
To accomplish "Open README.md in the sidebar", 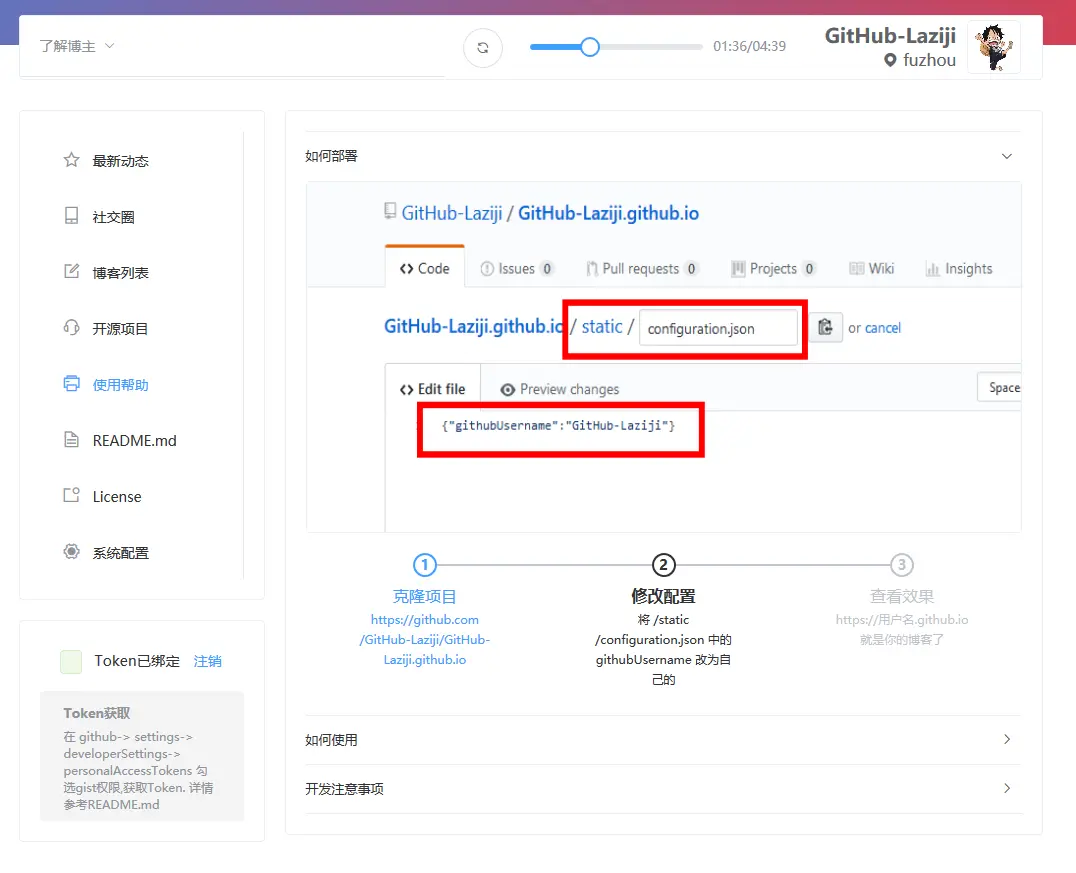I will (x=132, y=441).
